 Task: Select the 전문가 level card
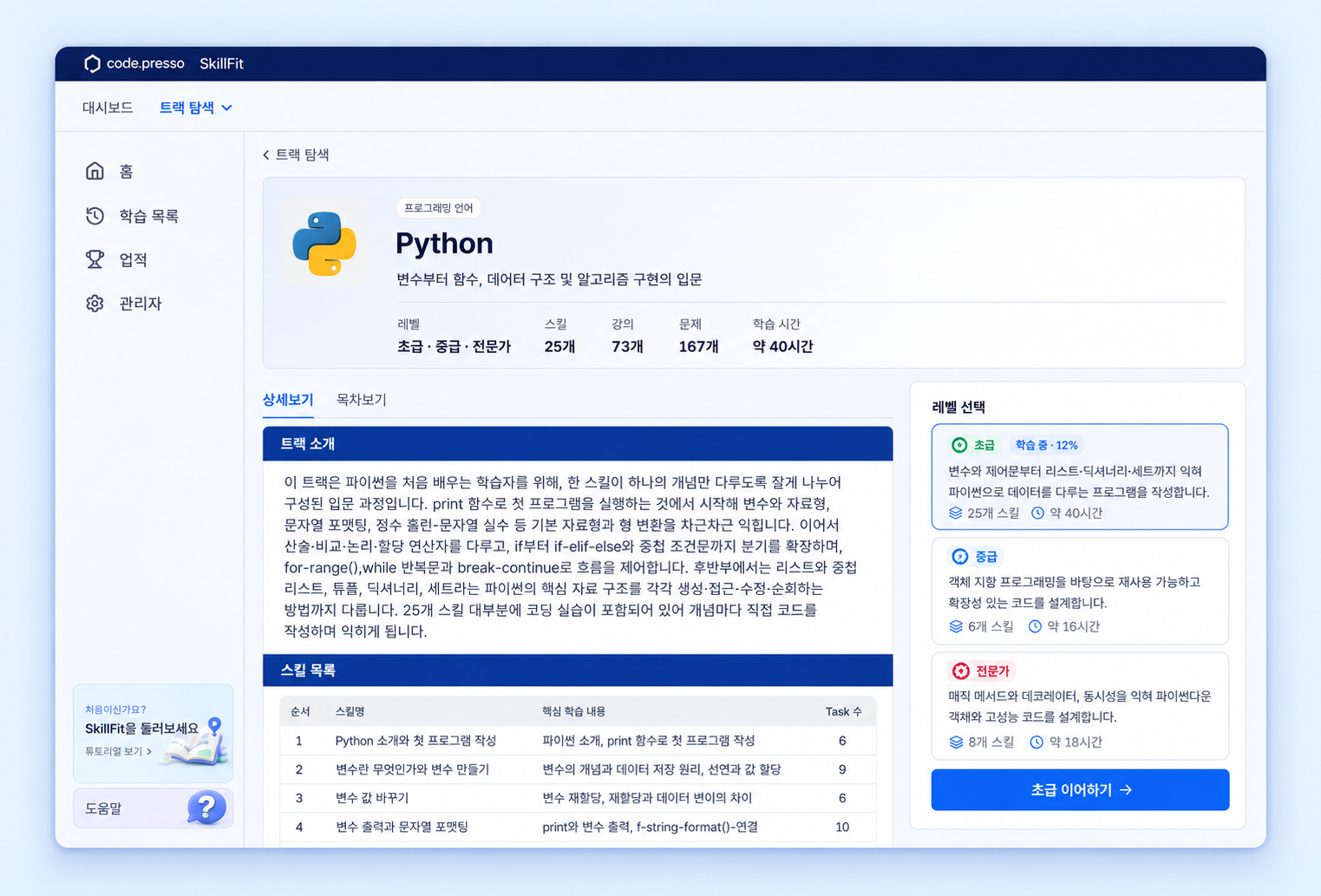pyautogui.click(x=1080, y=706)
